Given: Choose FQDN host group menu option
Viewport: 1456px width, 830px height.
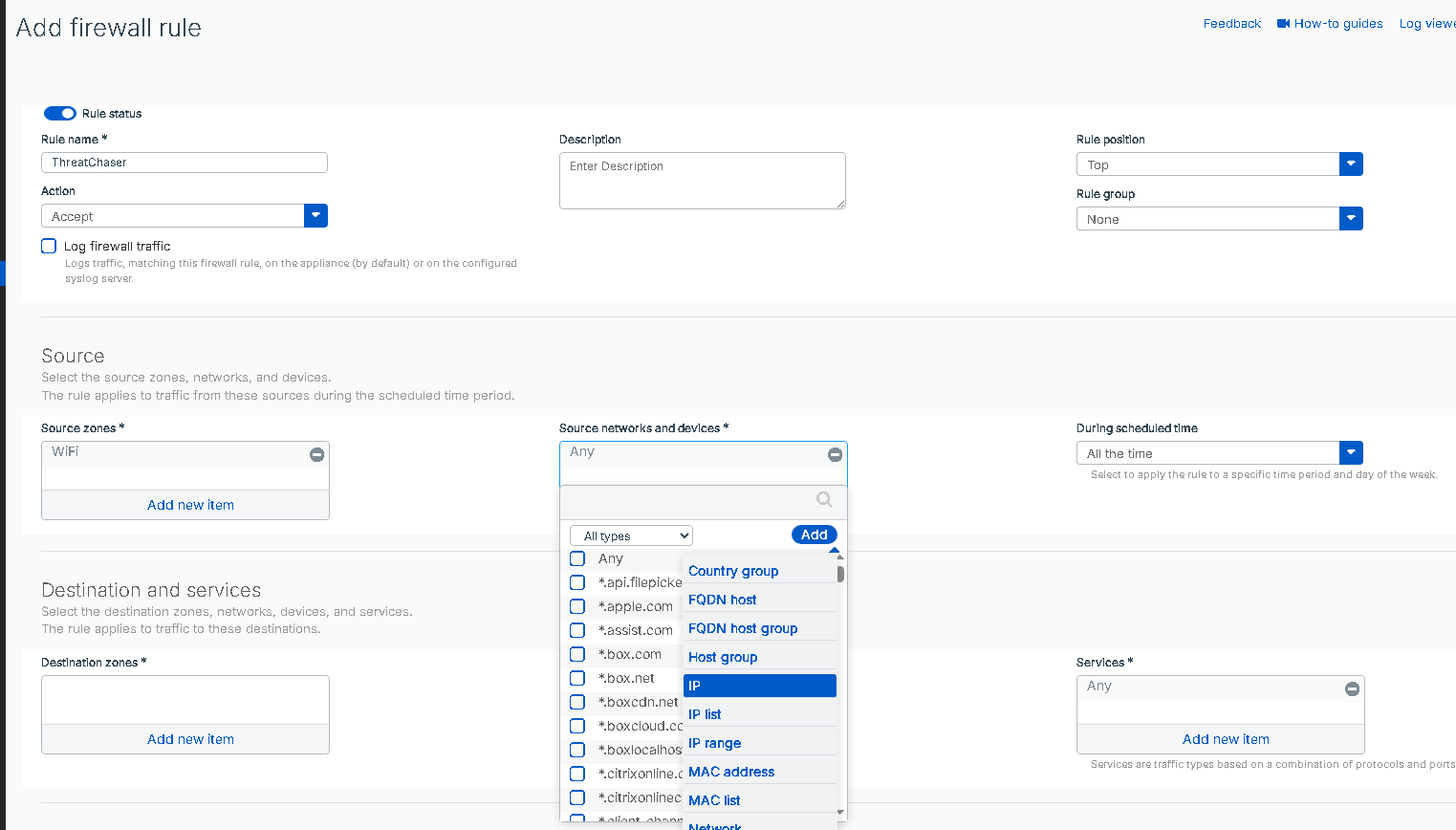Looking at the screenshot, I should [x=743, y=628].
